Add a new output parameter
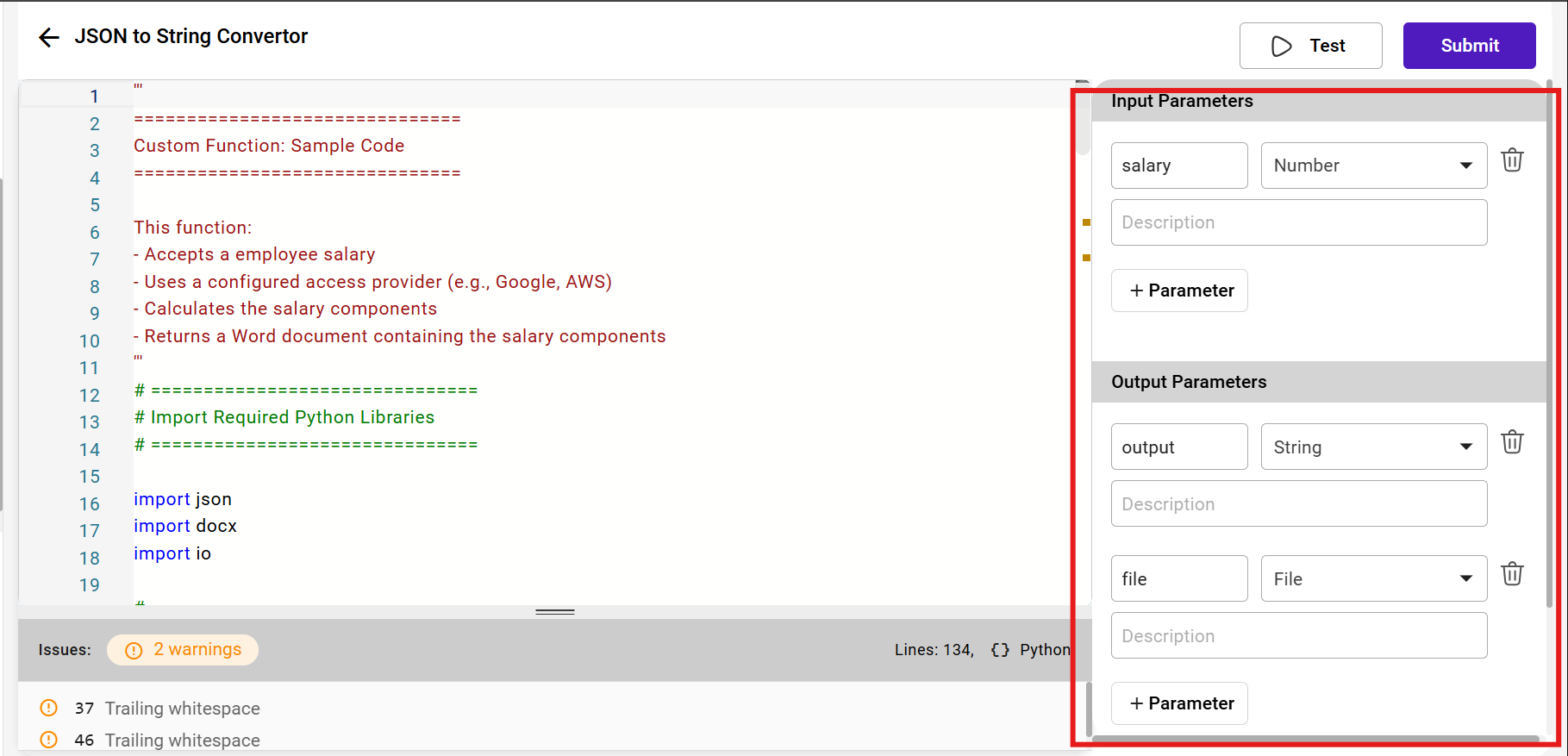This screenshot has width=1568, height=756. coord(1179,704)
